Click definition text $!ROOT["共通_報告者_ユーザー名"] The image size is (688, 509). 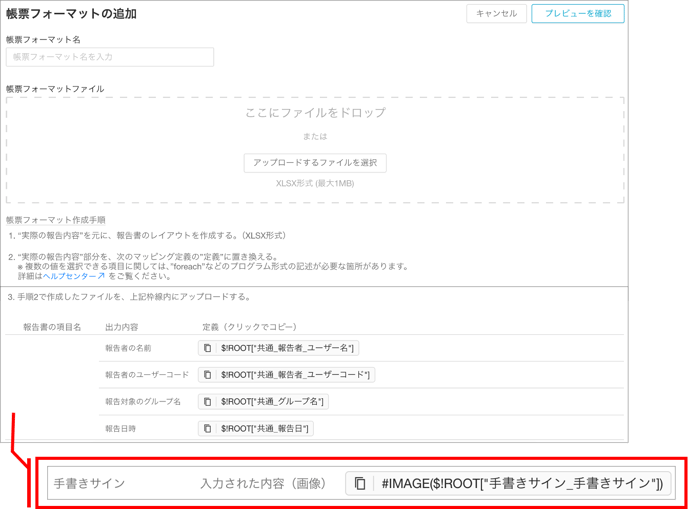(x=287, y=348)
